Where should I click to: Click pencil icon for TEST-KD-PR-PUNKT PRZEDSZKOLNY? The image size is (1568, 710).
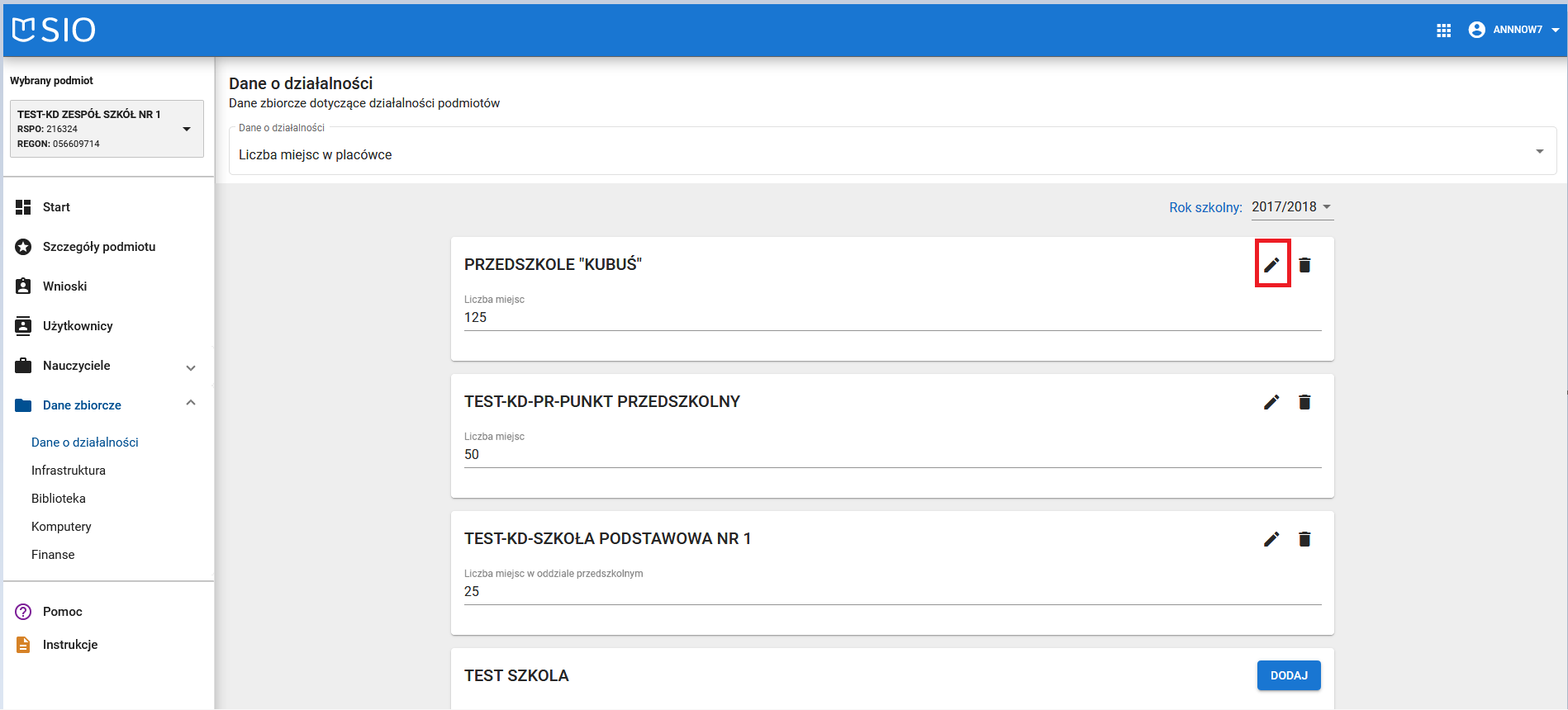1271,402
